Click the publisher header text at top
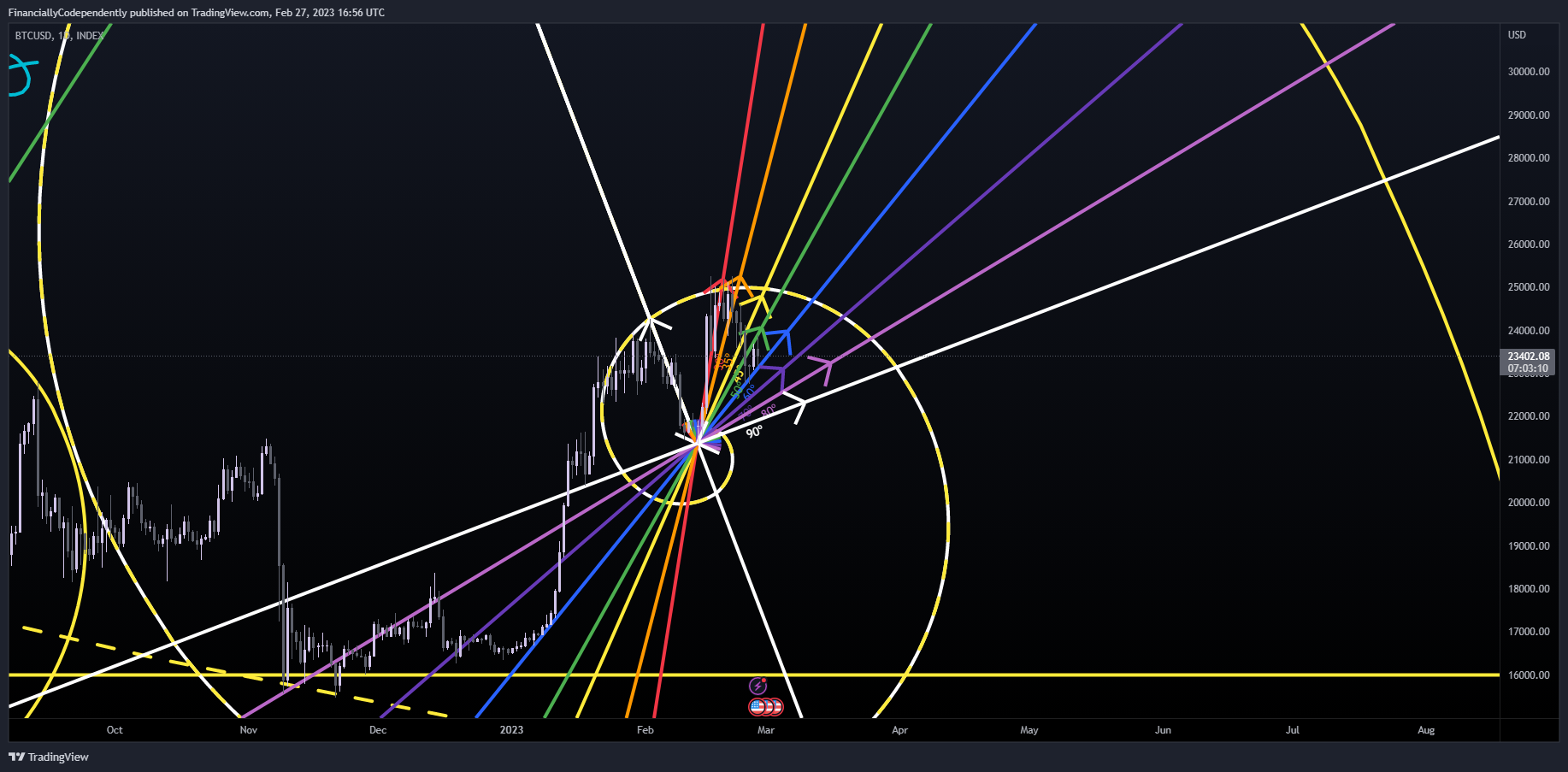 pyautogui.click(x=196, y=12)
